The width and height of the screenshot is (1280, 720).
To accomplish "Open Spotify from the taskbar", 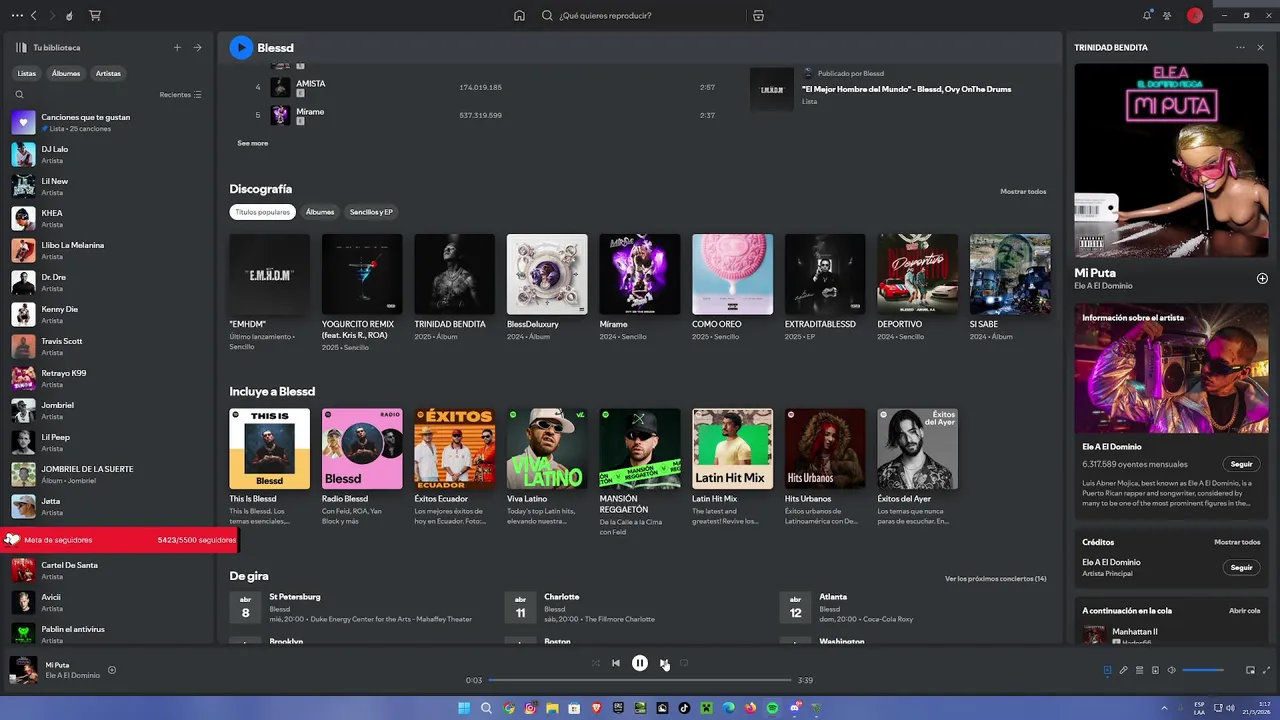I will pos(772,708).
